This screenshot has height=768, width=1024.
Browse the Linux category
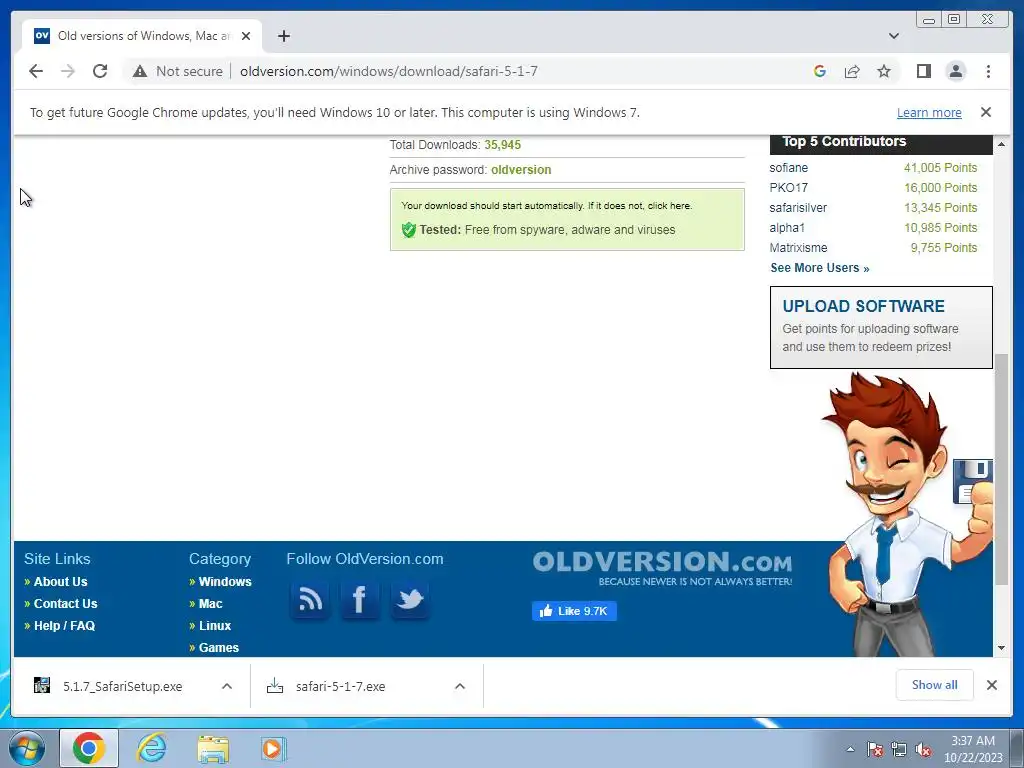pyautogui.click(x=215, y=626)
